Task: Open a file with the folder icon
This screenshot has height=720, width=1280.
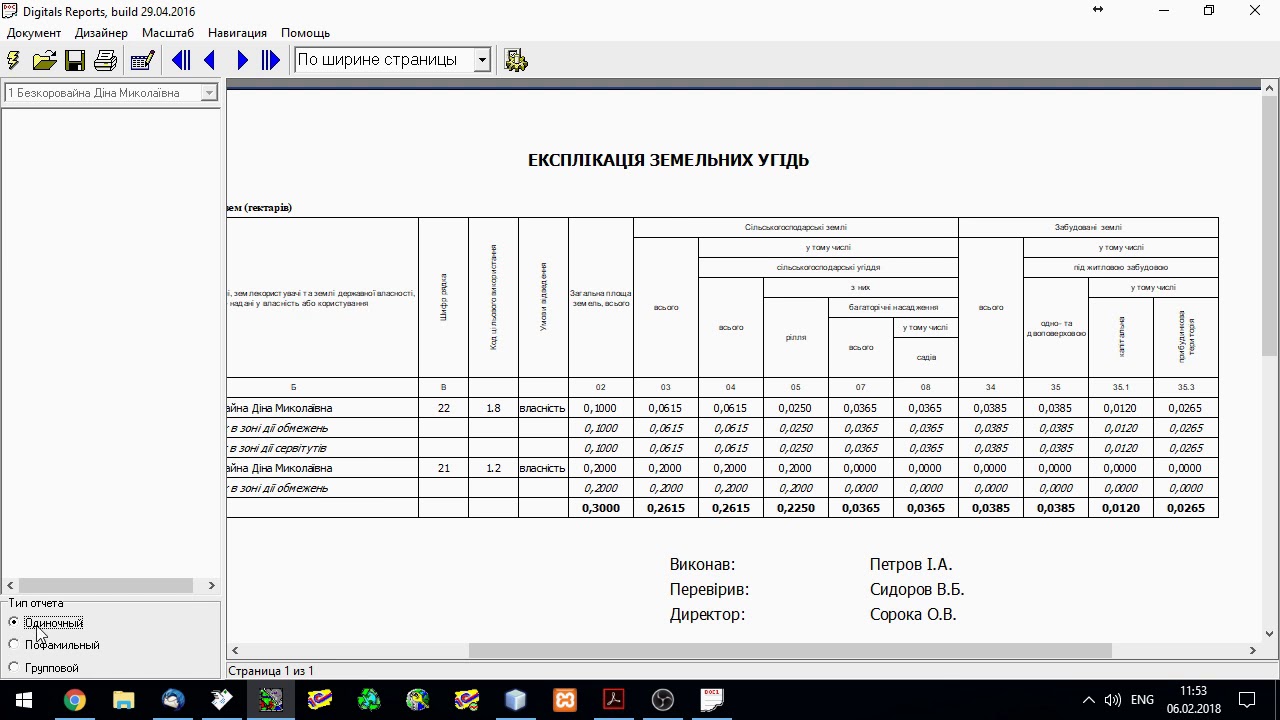Action: (44, 61)
